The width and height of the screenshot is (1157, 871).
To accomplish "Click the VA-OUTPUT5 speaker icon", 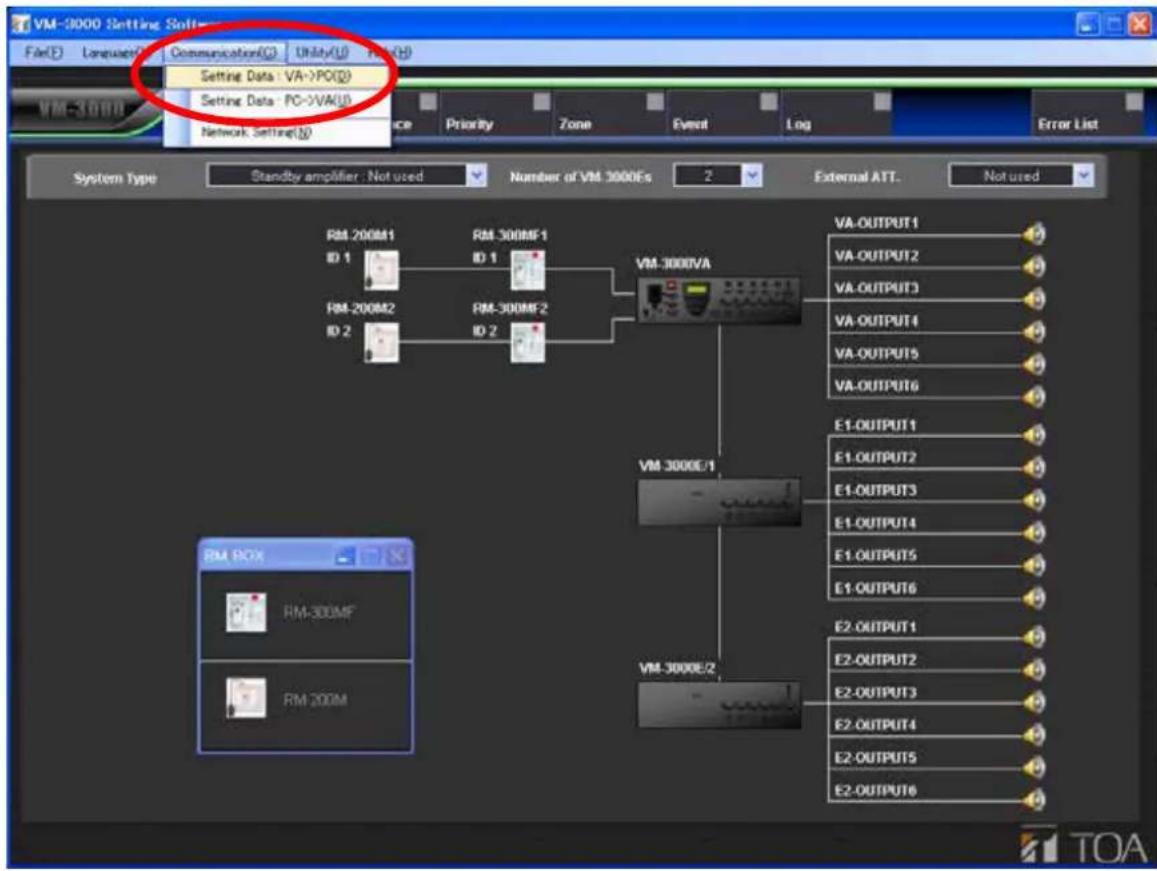I will 1035,365.
